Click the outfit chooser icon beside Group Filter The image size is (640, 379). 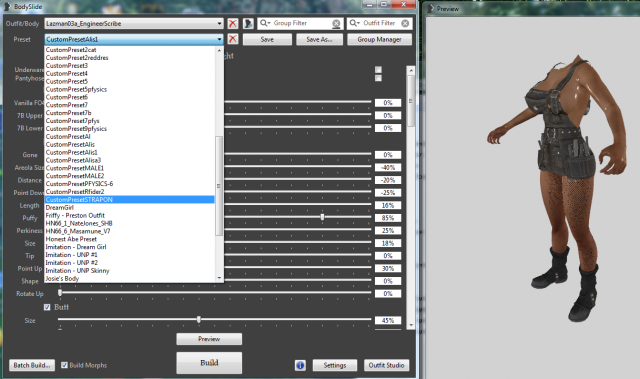248,24
